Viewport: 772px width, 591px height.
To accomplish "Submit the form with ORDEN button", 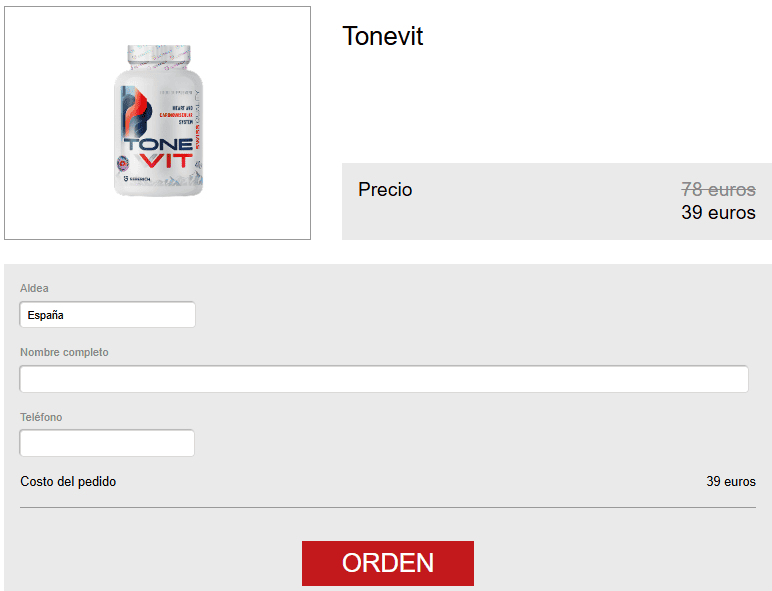I will click(x=388, y=563).
